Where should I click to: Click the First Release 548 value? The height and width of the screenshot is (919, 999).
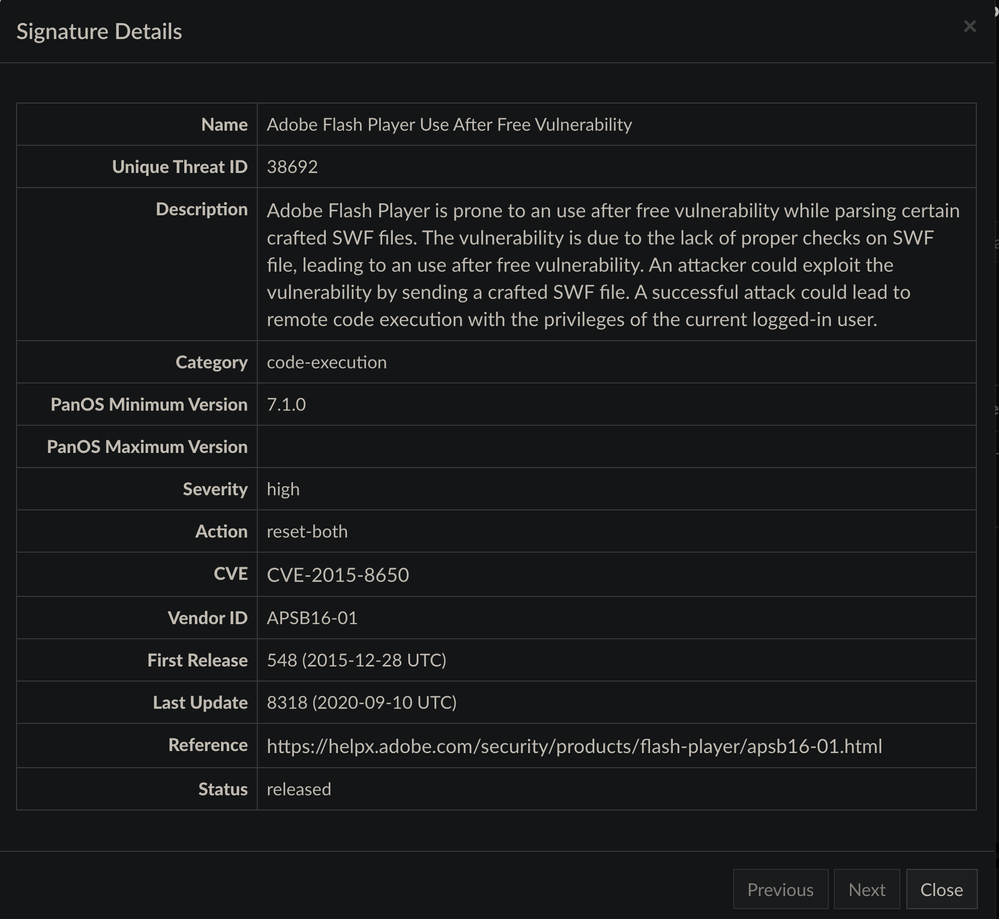click(x=356, y=660)
